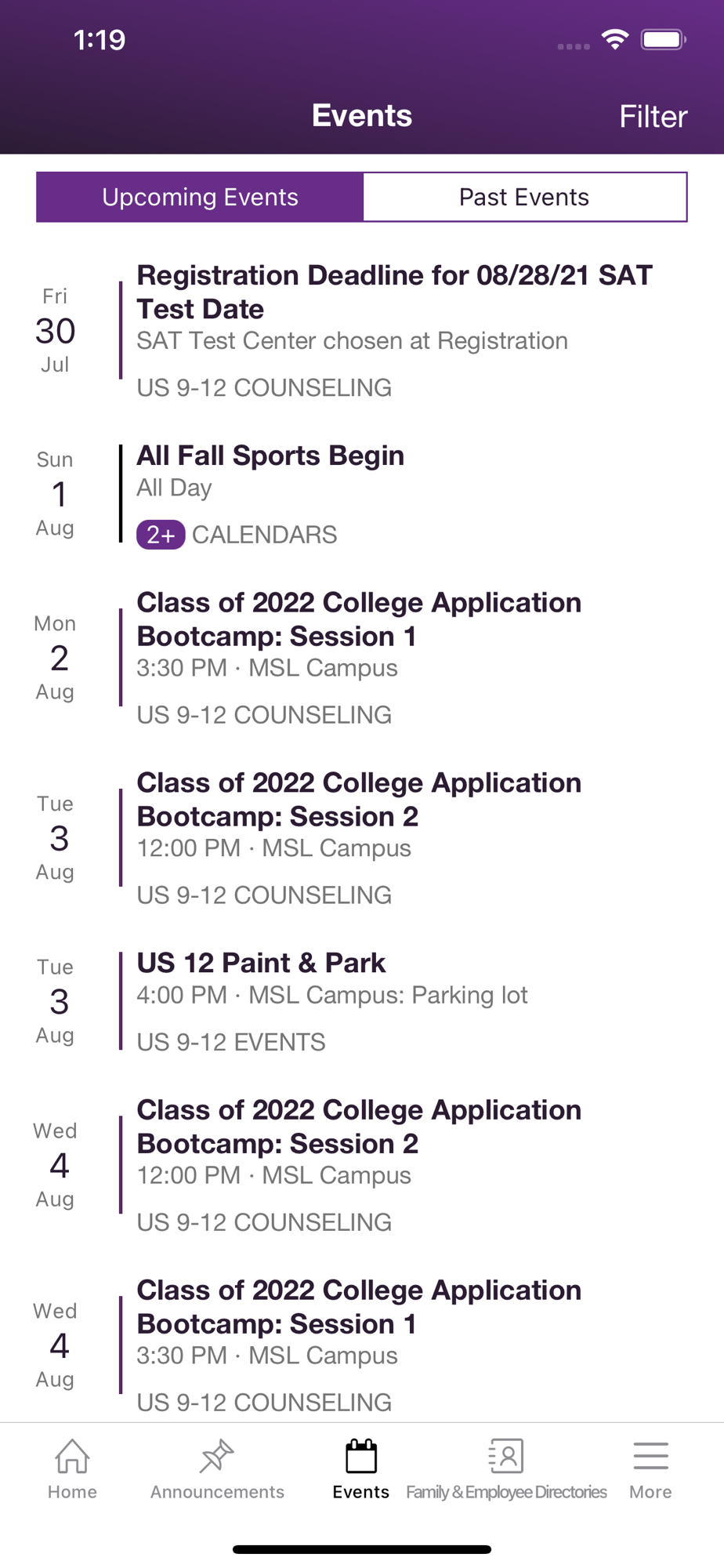The height and width of the screenshot is (1568, 724).
Task: Tap the 2+ calendars badge
Action: [161, 535]
